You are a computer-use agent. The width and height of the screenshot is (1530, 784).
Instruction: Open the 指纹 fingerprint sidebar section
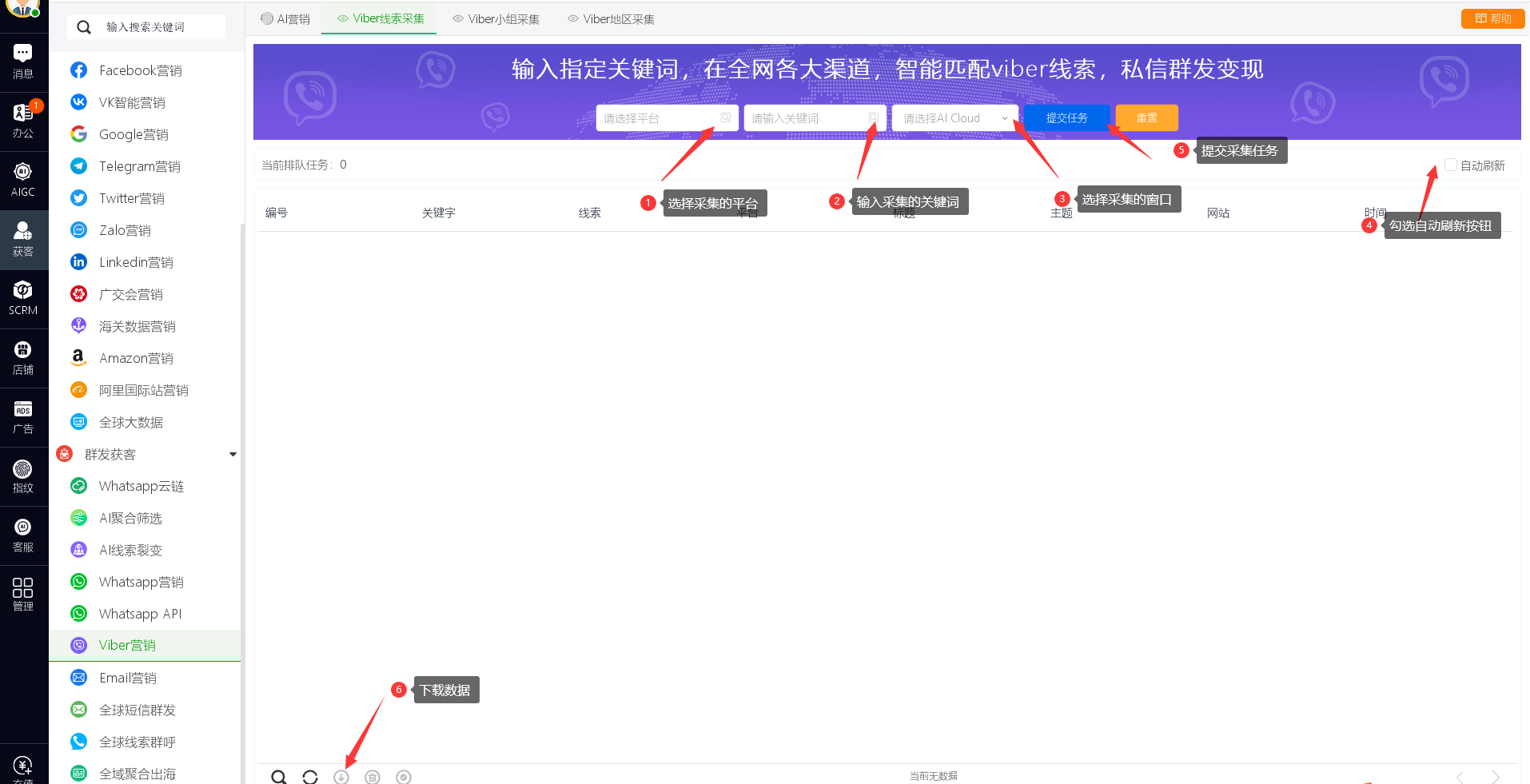pos(23,476)
